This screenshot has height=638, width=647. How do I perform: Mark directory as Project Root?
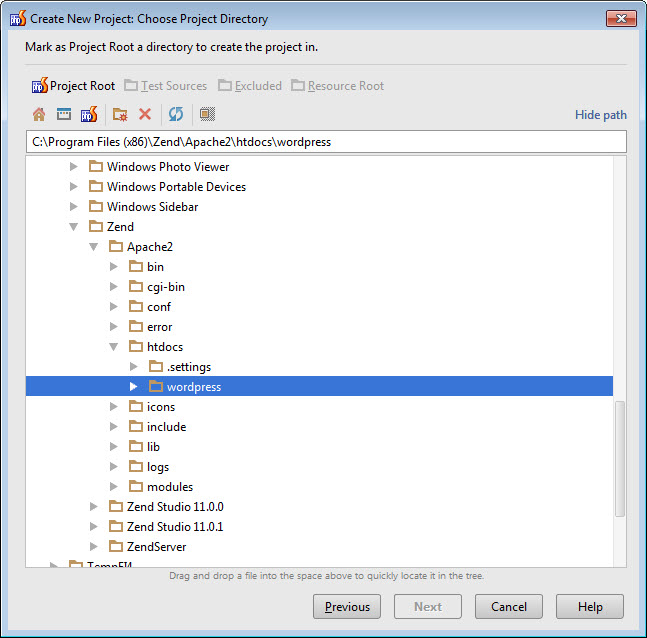pos(73,86)
